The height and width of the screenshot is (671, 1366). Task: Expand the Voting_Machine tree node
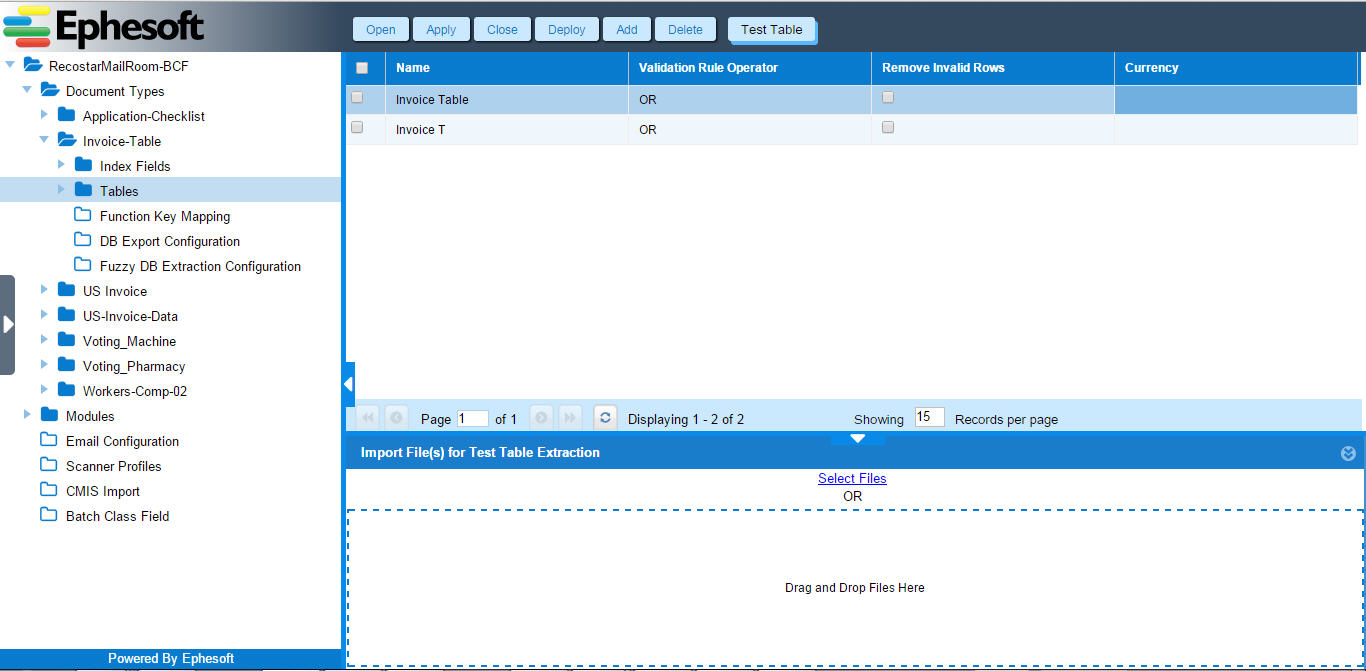coord(44,341)
